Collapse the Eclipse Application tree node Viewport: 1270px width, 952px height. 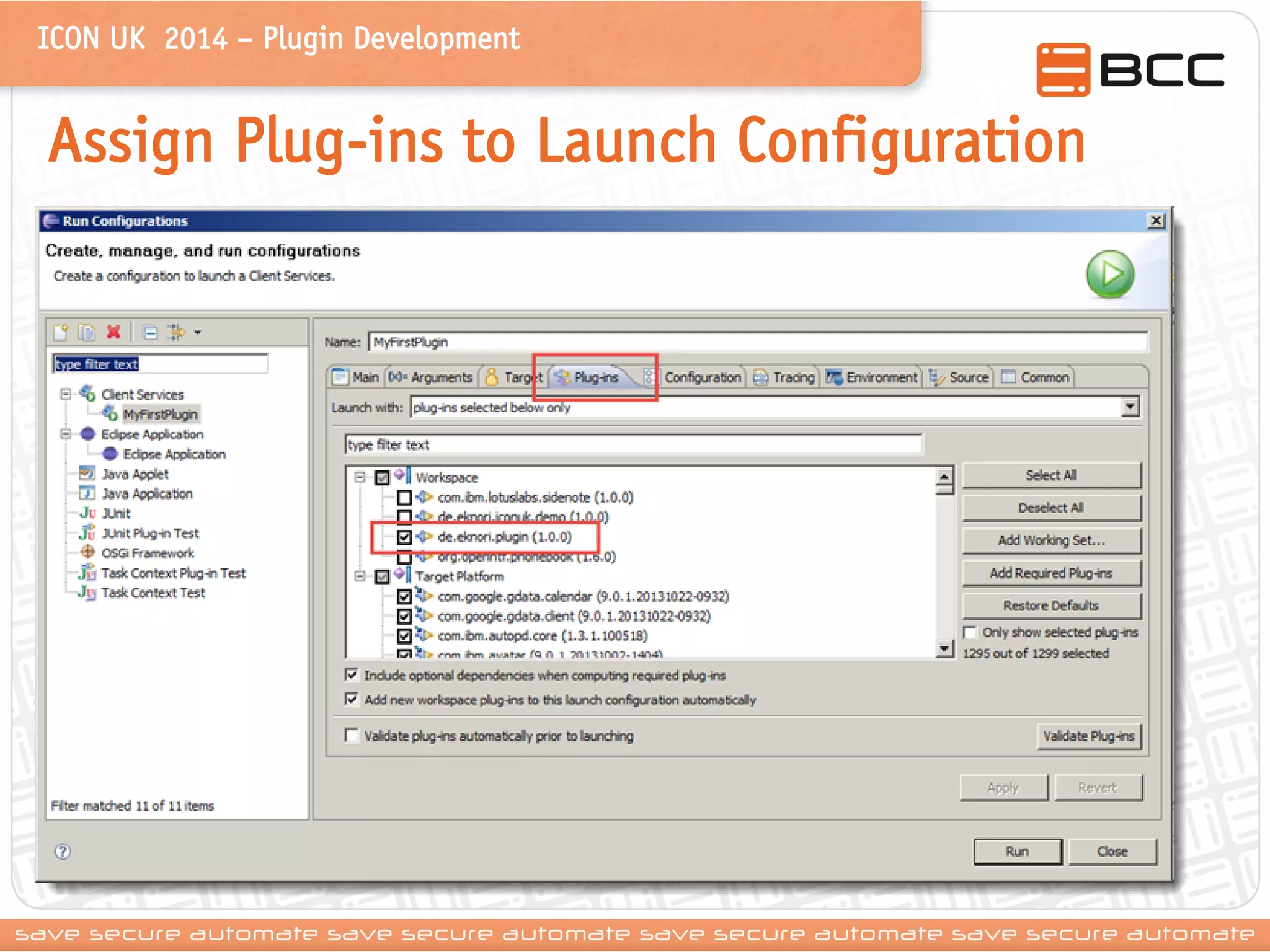click(66, 434)
